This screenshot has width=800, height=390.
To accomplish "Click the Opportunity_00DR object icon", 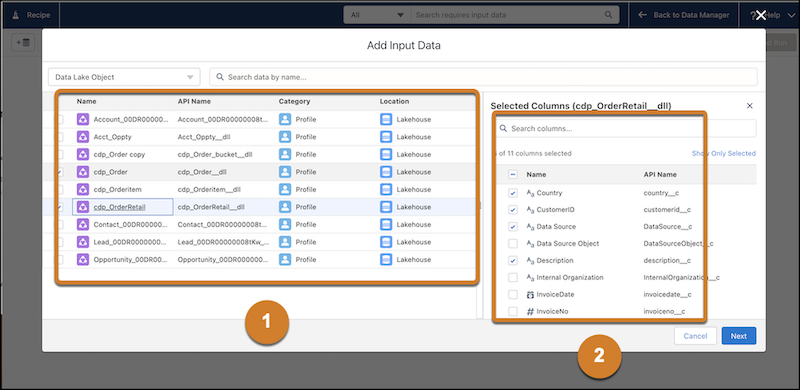I will (x=83, y=259).
